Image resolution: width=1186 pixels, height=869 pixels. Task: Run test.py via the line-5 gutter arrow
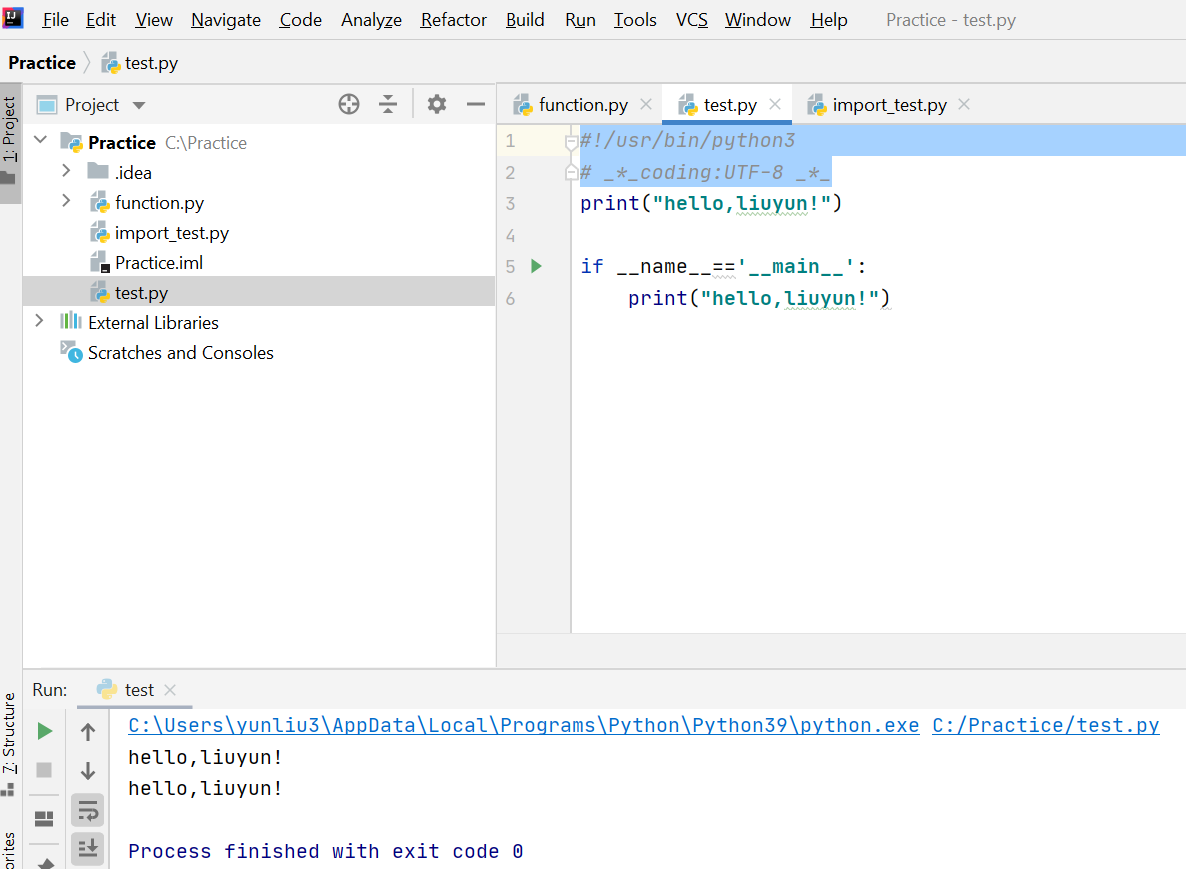536,266
